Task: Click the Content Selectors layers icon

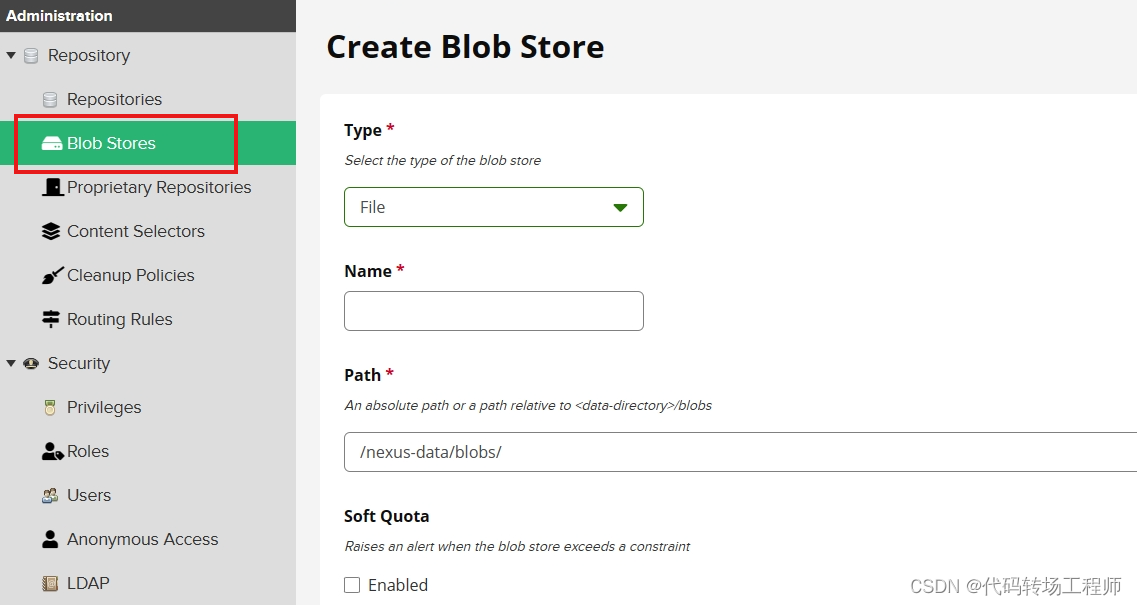Action: click(x=50, y=231)
